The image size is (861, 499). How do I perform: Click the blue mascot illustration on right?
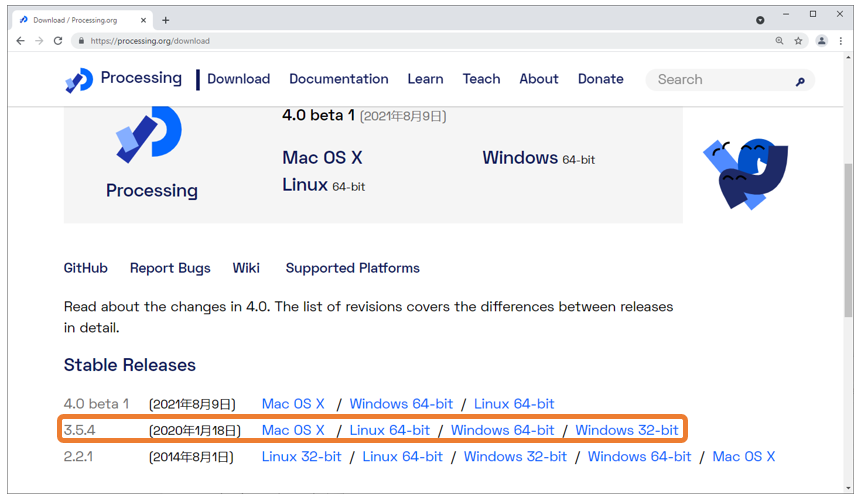pyautogui.click(x=746, y=173)
